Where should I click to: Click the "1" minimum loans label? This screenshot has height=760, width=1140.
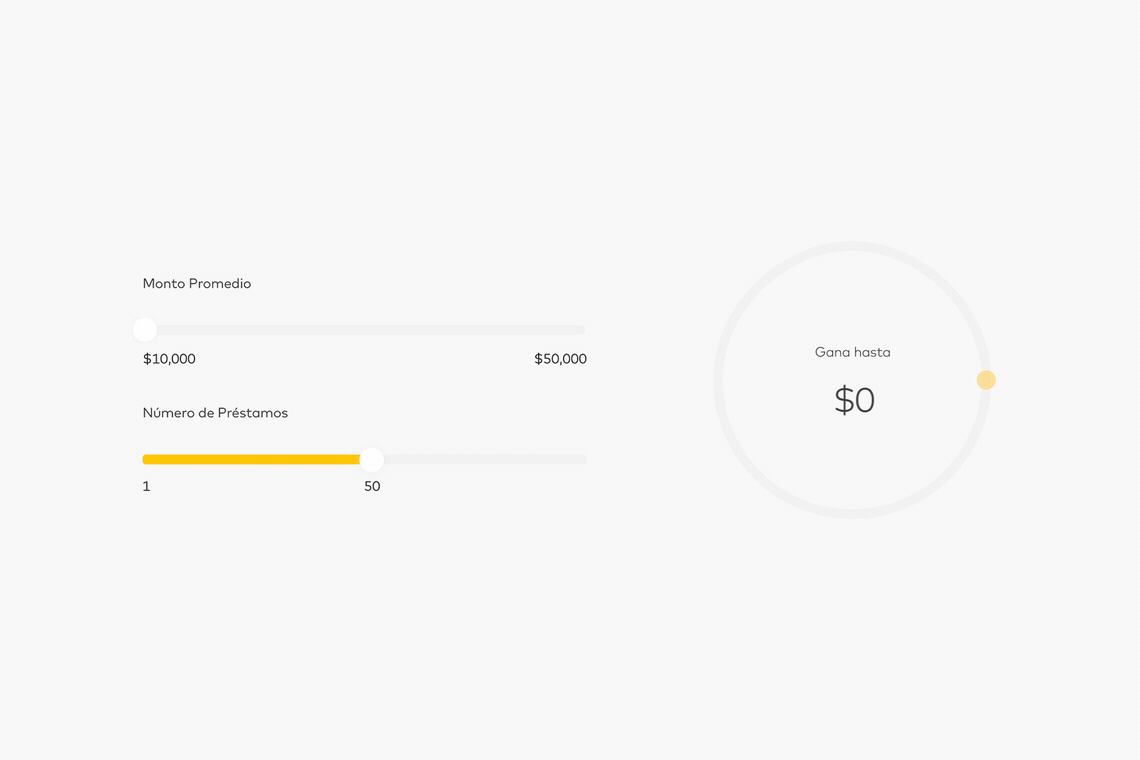click(146, 487)
